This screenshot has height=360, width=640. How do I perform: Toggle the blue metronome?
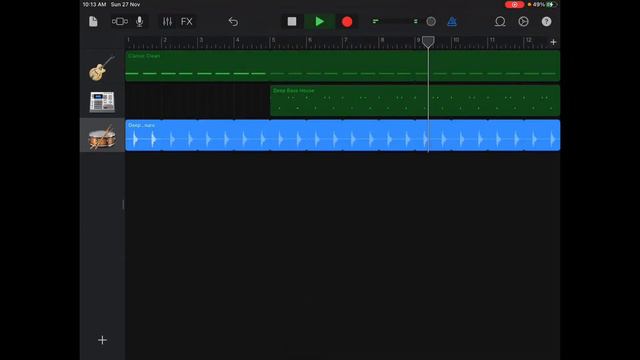tap(452, 21)
